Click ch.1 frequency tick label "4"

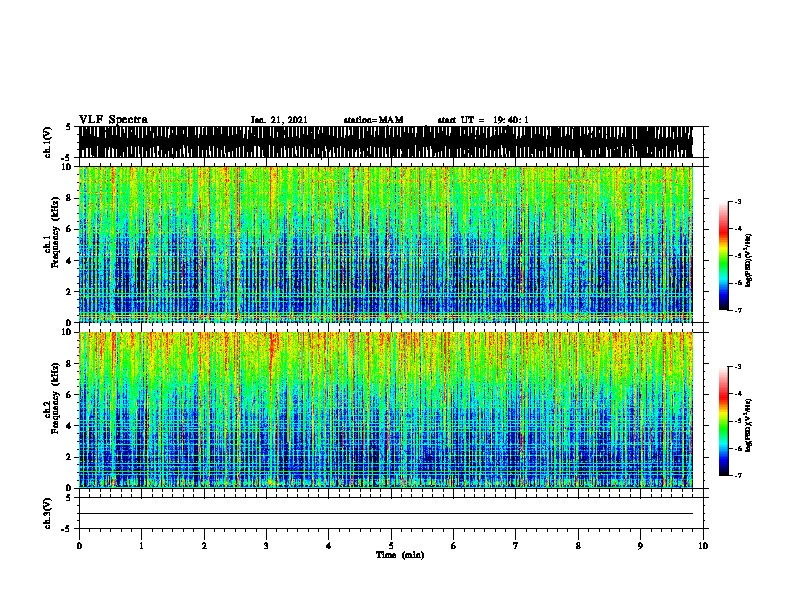(x=70, y=261)
